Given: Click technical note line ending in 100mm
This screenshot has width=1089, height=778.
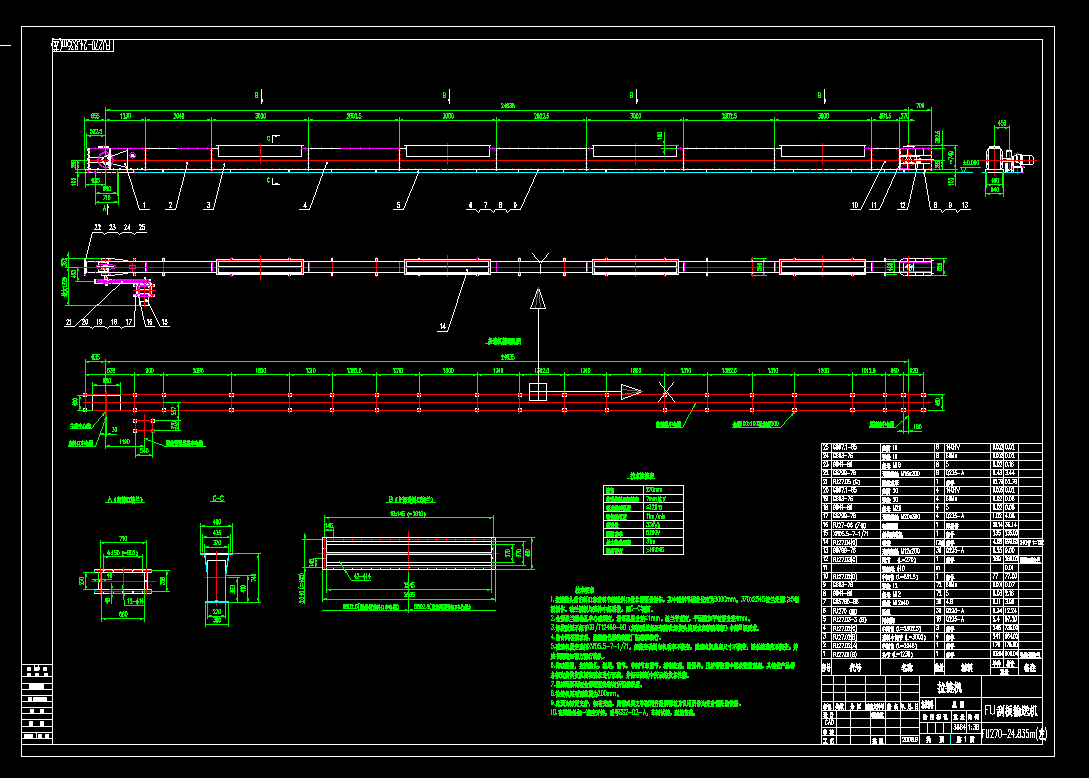Looking at the screenshot, I should pyautogui.click(x=585, y=693).
